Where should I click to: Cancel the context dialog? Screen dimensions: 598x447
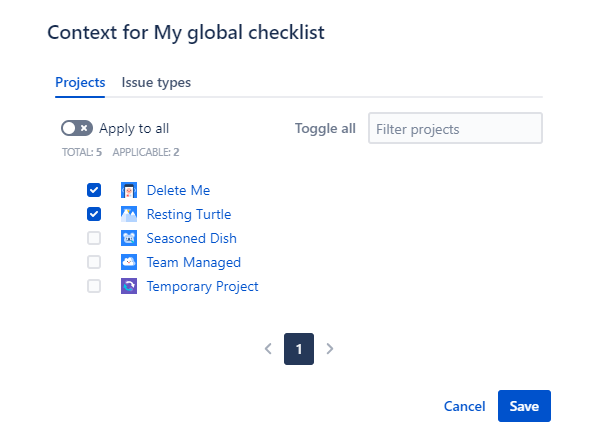point(465,406)
